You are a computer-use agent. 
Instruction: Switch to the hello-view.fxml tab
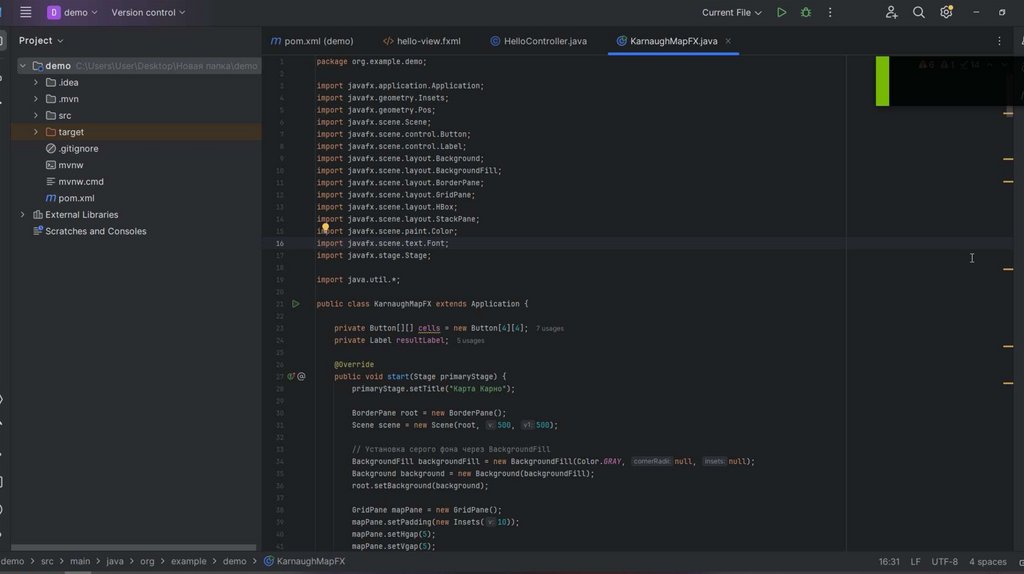[x=428, y=41]
